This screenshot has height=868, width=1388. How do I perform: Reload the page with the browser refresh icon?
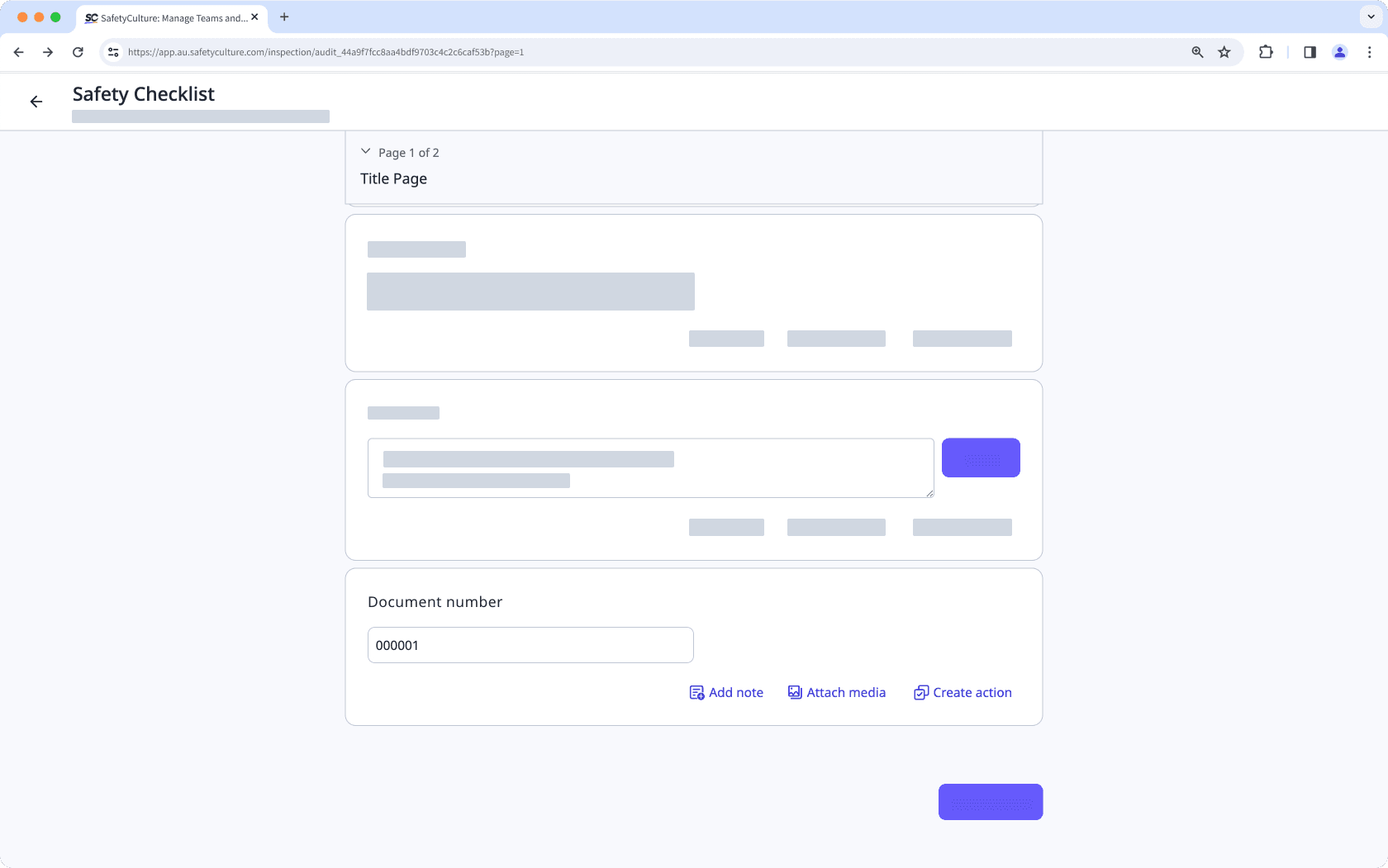pos(78,52)
